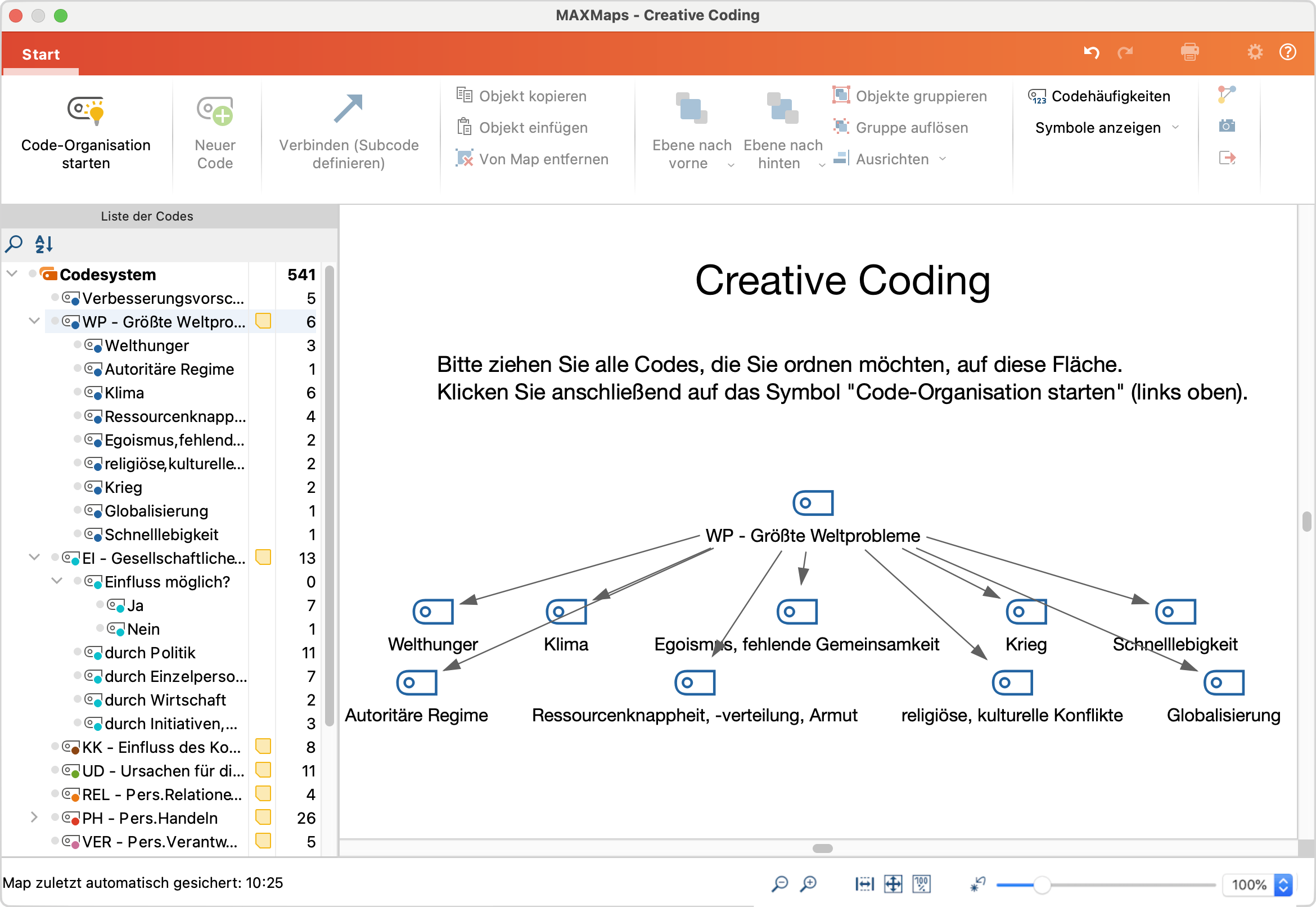Toggle activation dot of durch Wirtschaft

[x=77, y=699]
